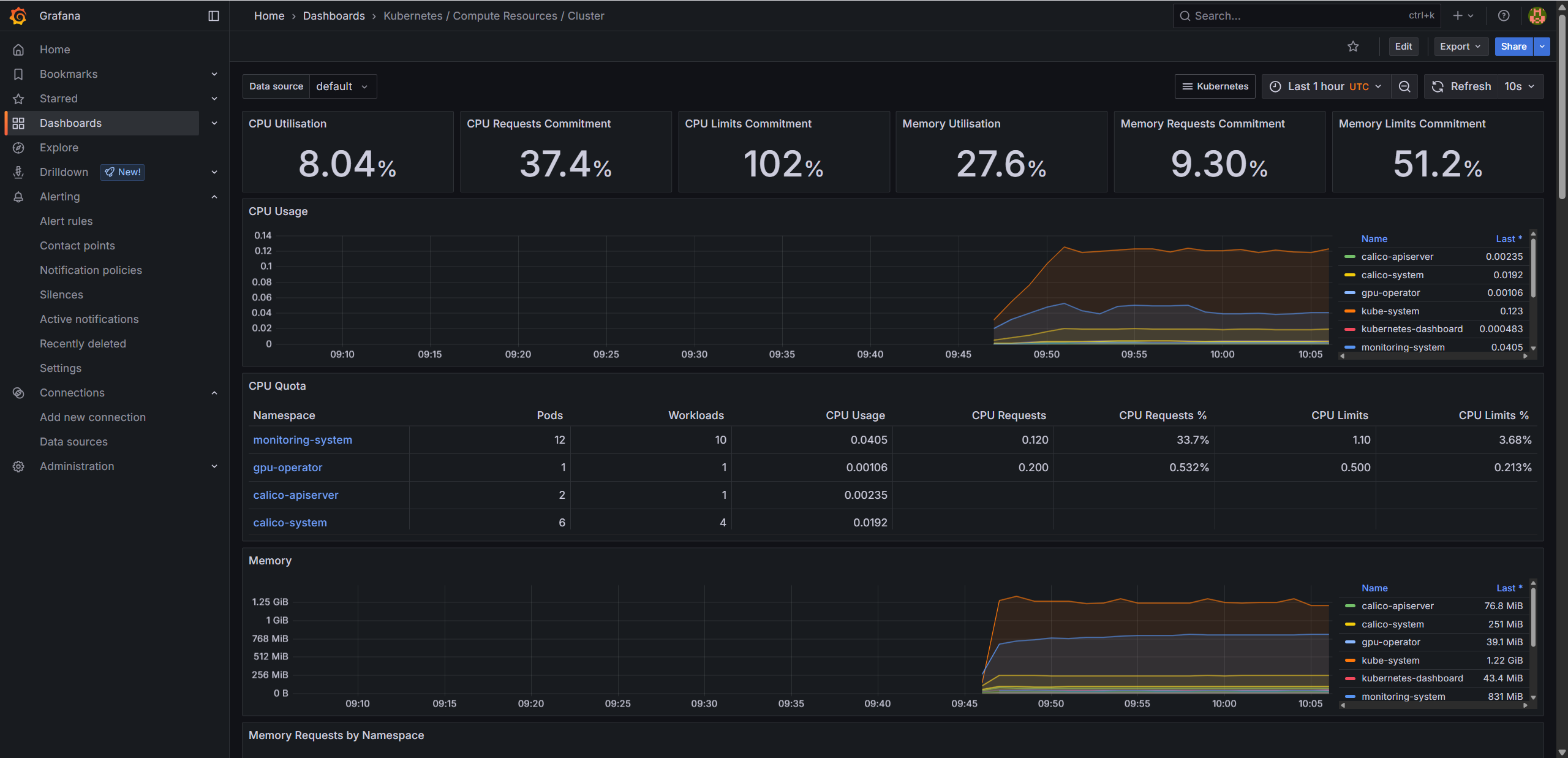Expand the Administration section chevron
Image resolution: width=1568 pixels, height=758 pixels.
click(x=214, y=466)
